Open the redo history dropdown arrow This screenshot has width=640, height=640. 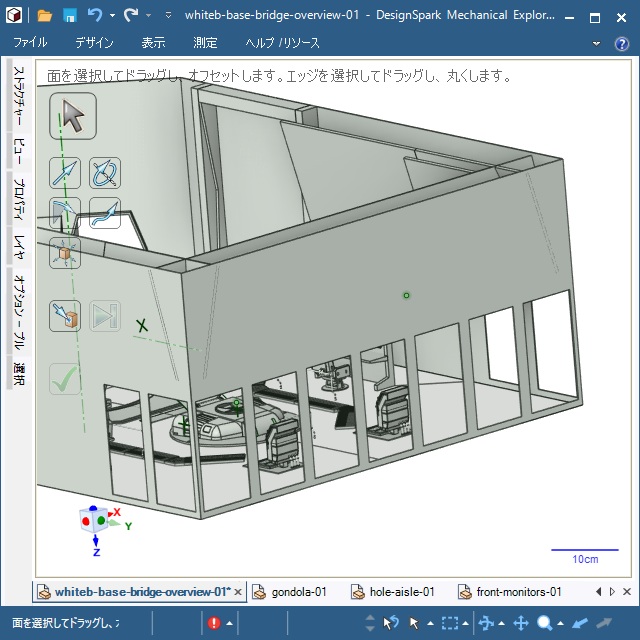click(x=149, y=16)
